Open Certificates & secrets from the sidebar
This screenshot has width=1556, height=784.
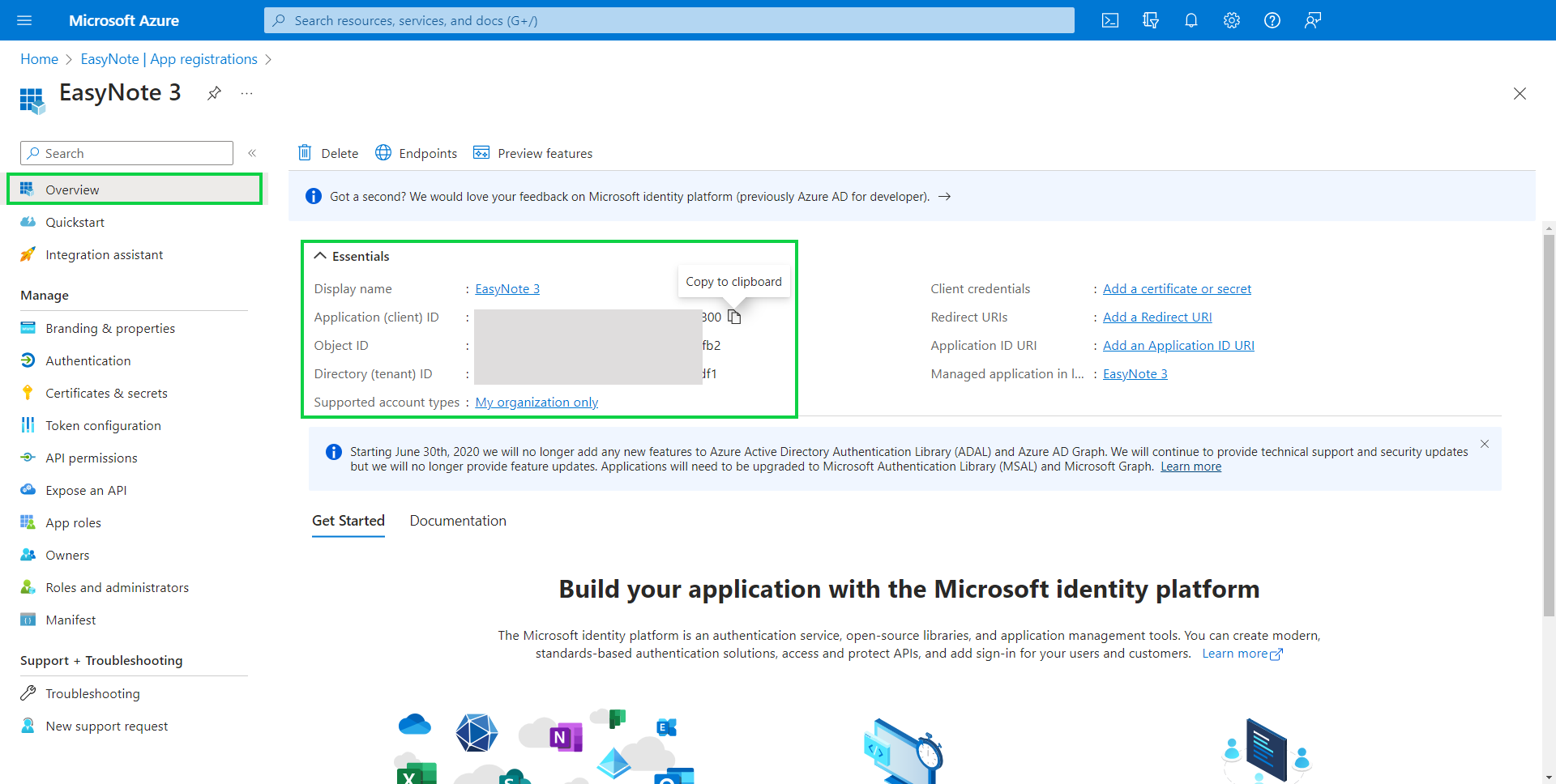(x=105, y=392)
